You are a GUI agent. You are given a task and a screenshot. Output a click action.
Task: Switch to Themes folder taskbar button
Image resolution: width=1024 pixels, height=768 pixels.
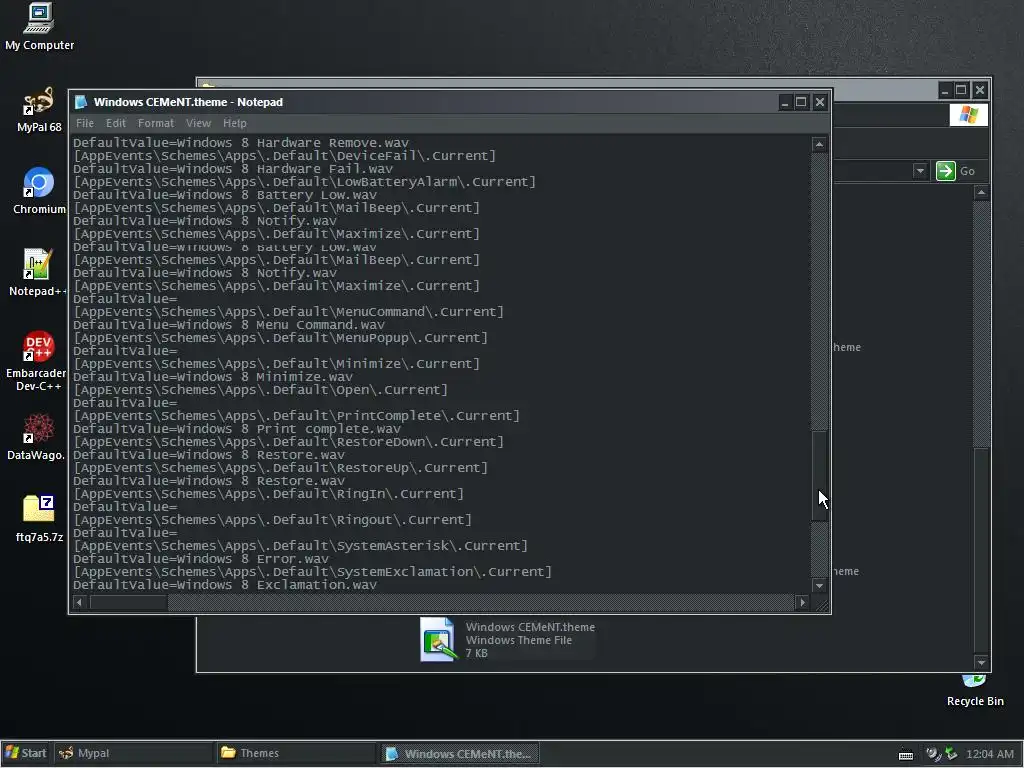pyautogui.click(x=297, y=753)
